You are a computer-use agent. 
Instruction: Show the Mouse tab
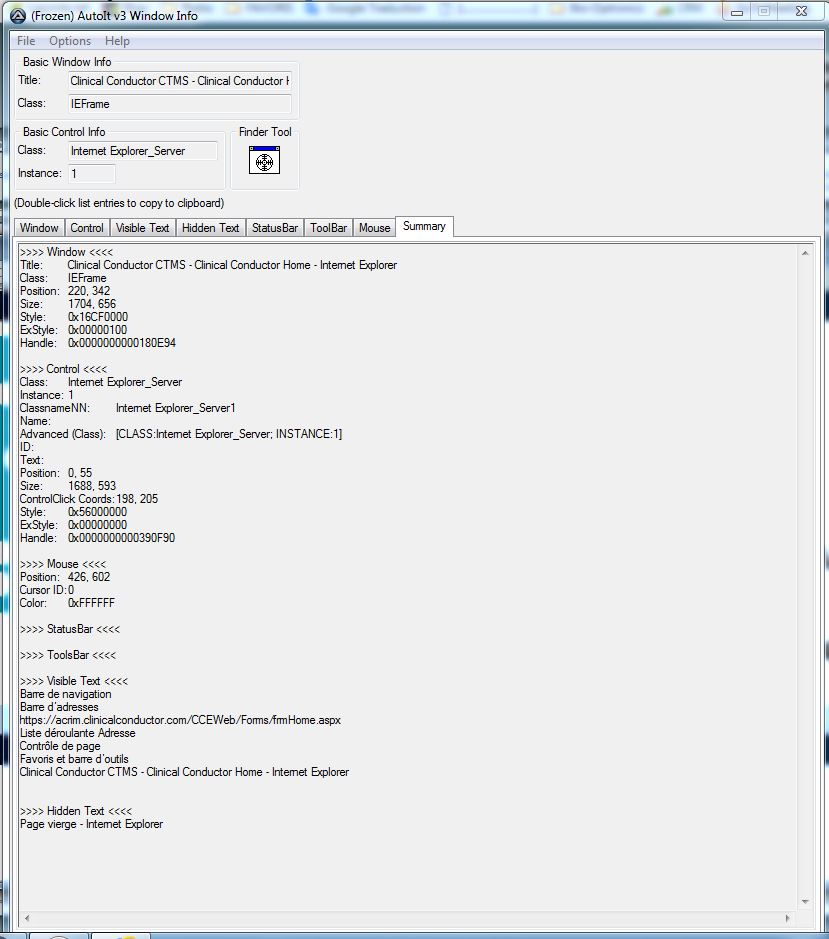click(x=375, y=228)
